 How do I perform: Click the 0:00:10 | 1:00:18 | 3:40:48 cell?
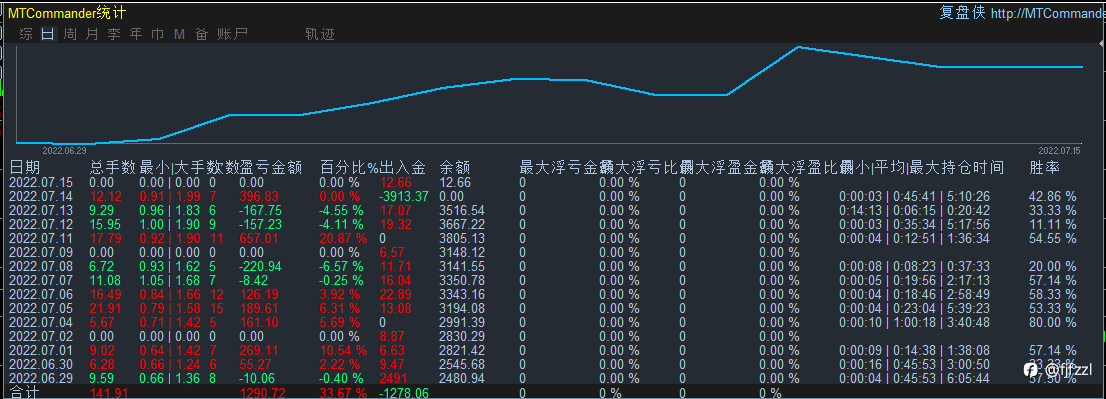coord(915,322)
